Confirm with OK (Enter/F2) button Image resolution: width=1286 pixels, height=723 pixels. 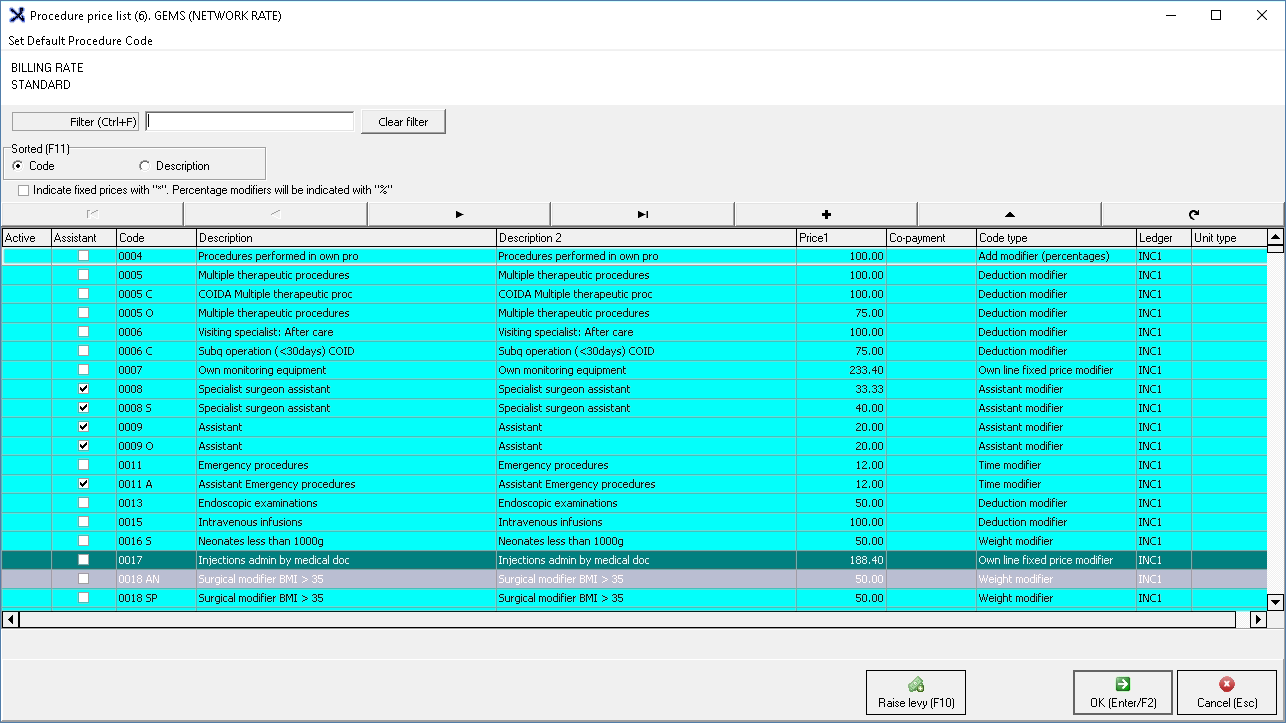pyautogui.click(x=1123, y=693)
